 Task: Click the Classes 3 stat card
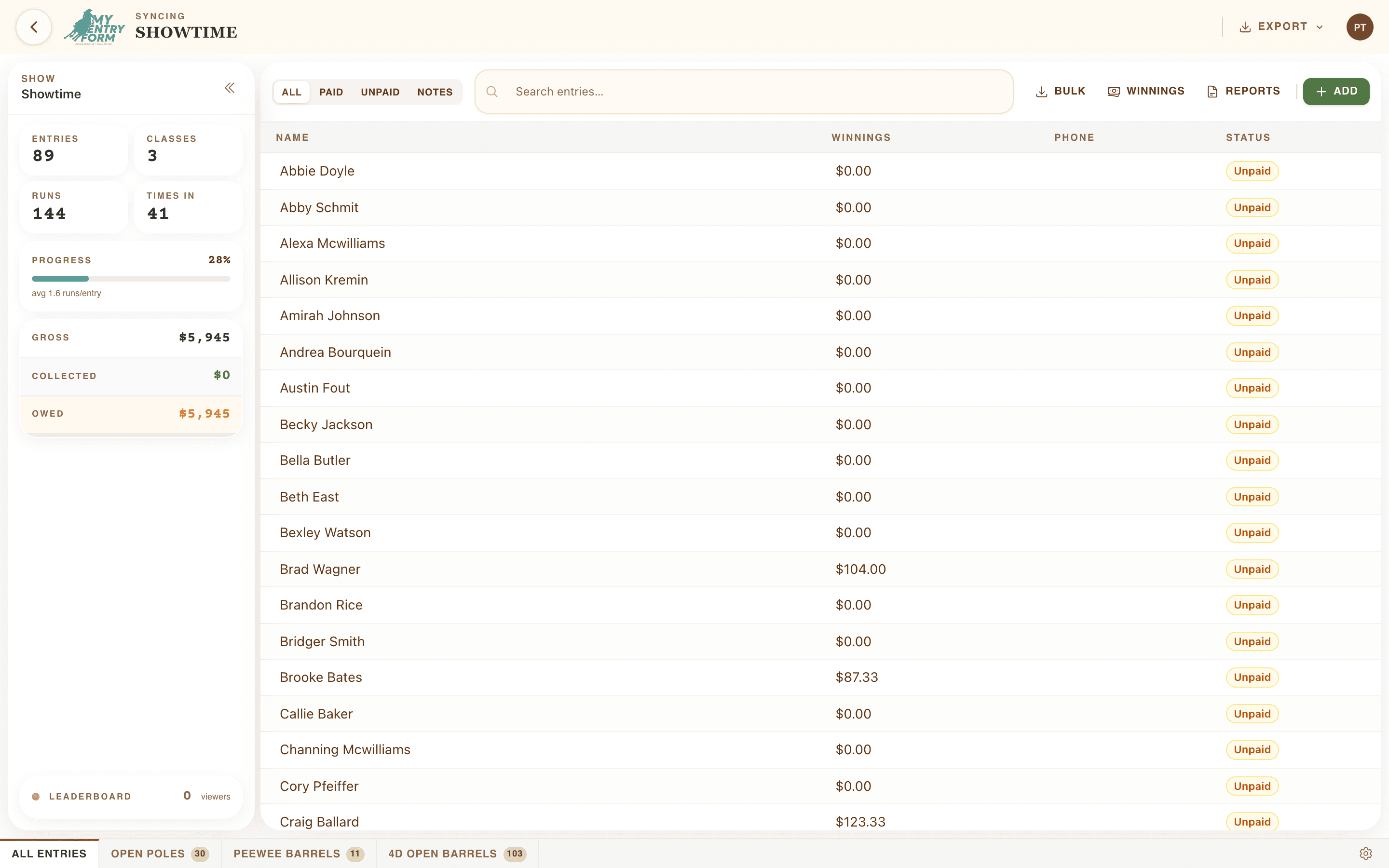click(188, 149)
